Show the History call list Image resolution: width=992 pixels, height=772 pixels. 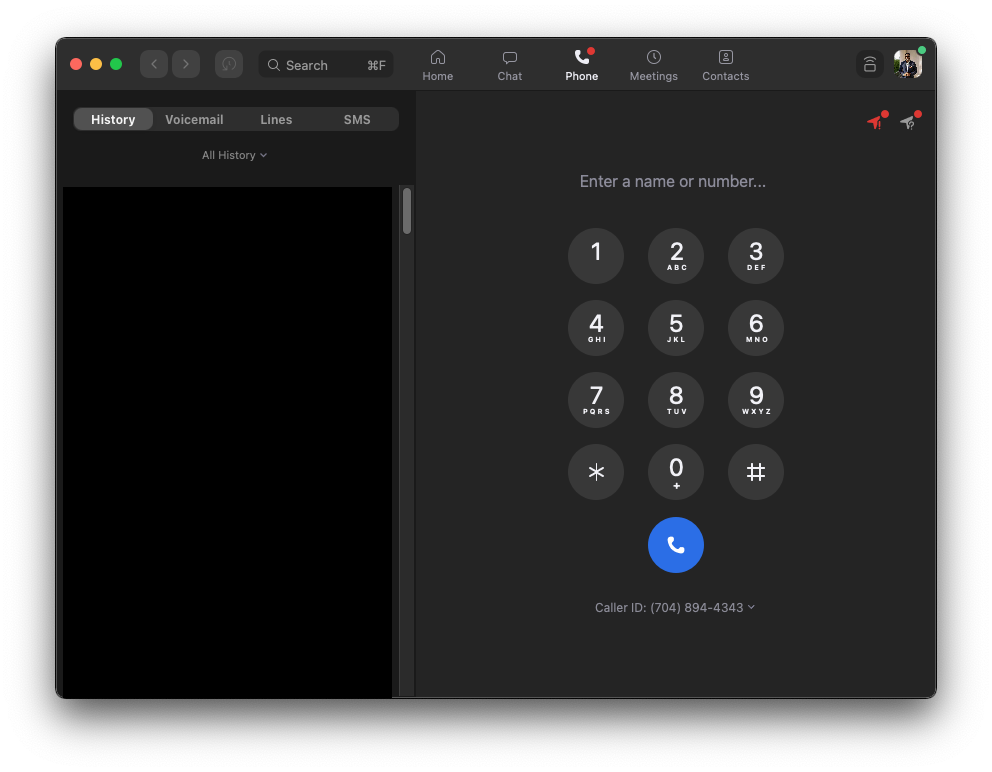pyautogui.click(x=113, y=119)
